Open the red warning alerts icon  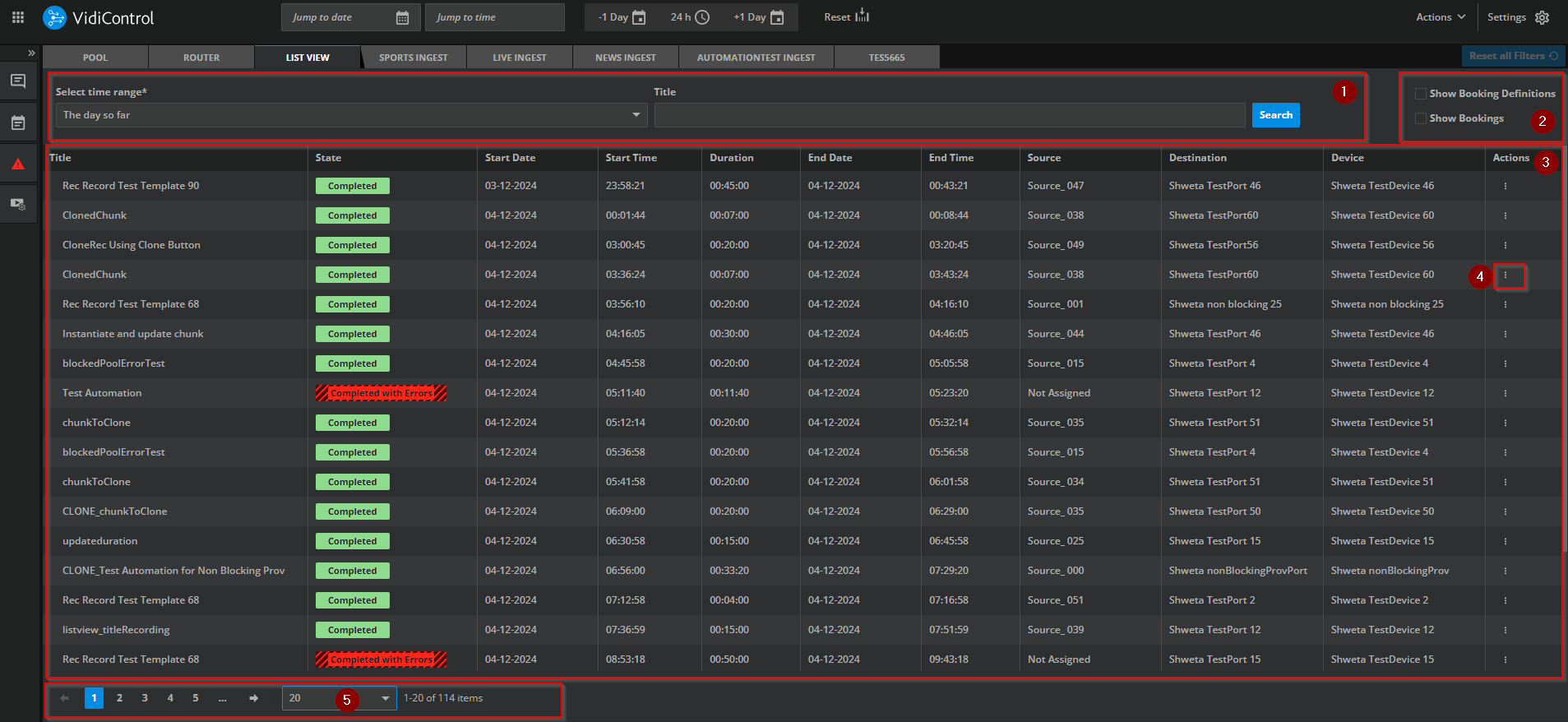click(x=18, y=164)
